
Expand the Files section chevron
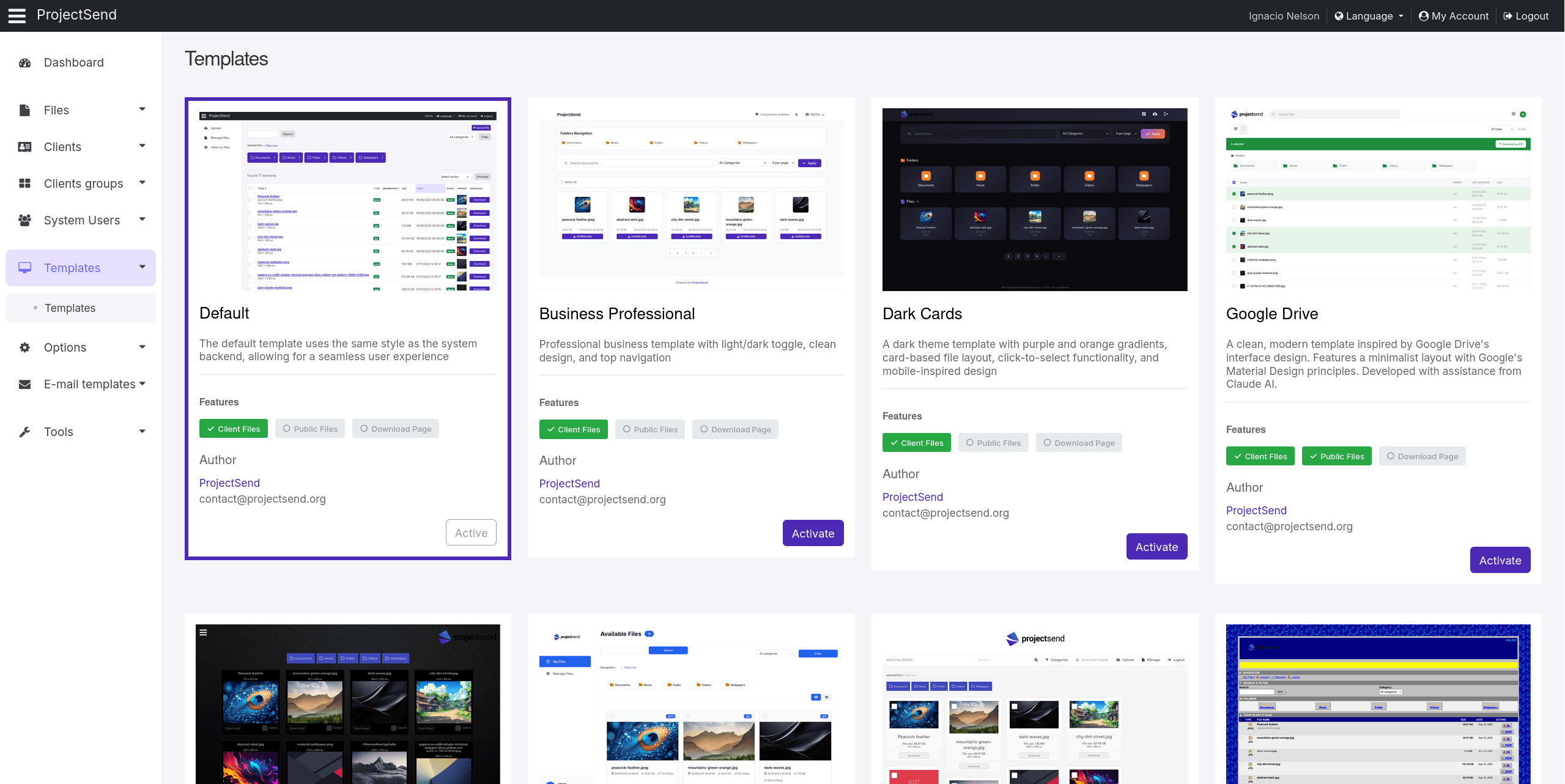142,109
